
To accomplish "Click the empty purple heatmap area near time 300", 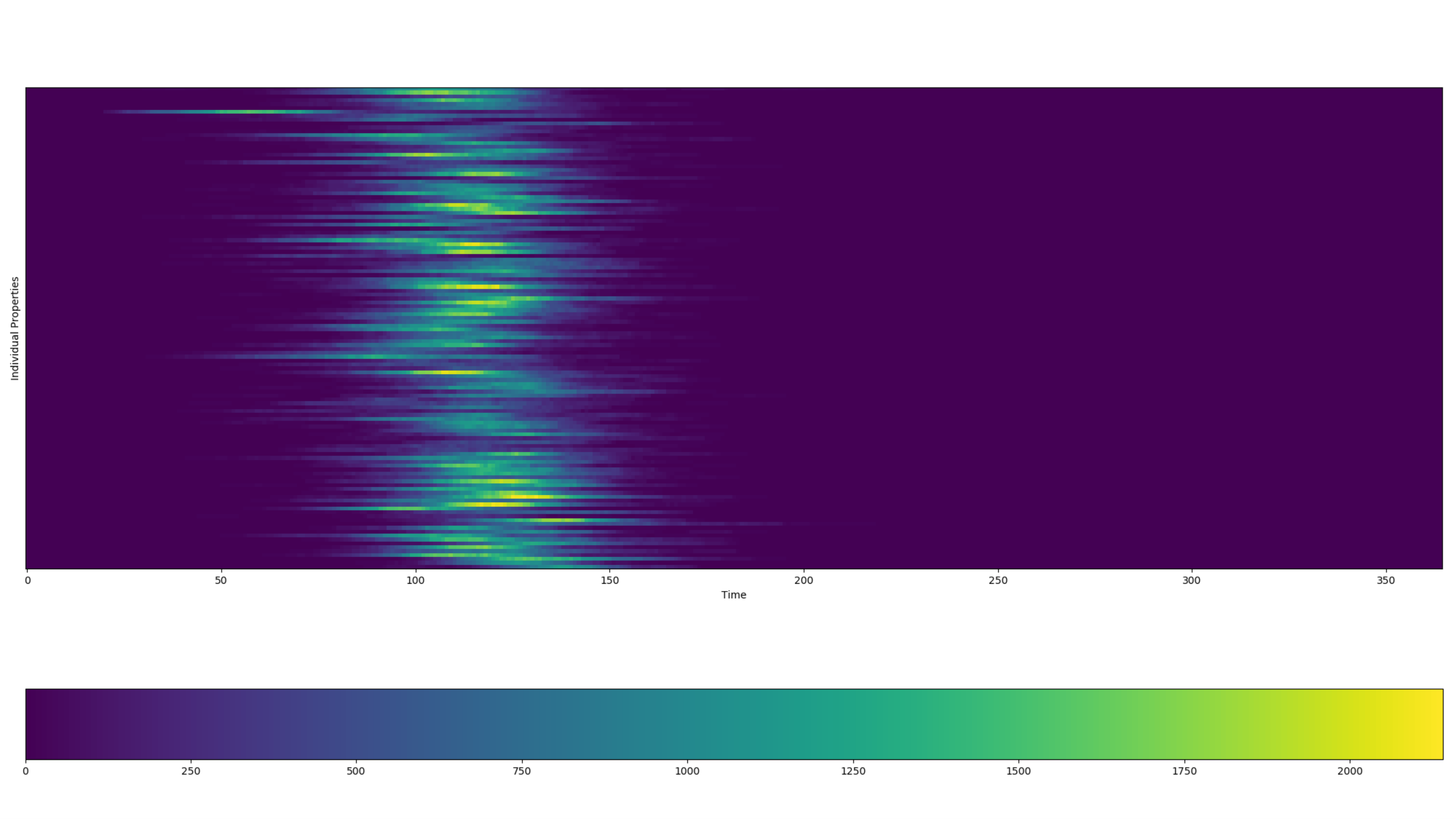I will click(1191, 328).
